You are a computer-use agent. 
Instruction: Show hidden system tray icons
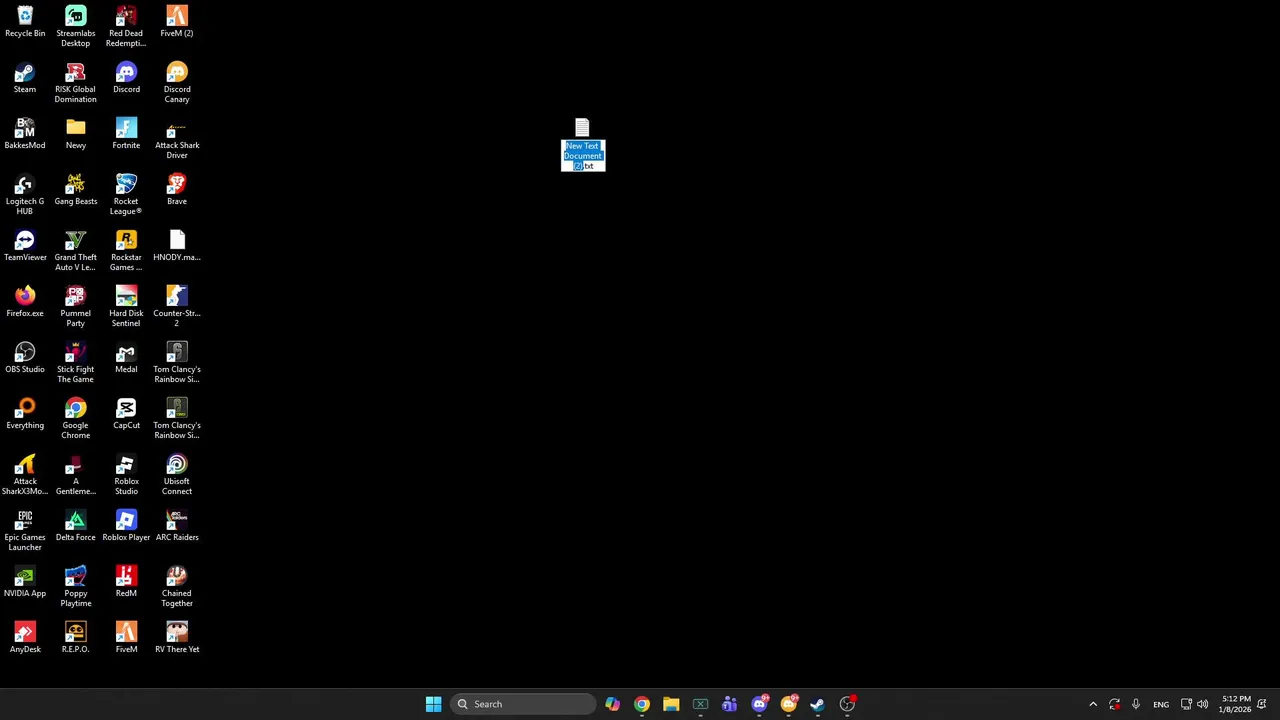(x=1093, y=704)
